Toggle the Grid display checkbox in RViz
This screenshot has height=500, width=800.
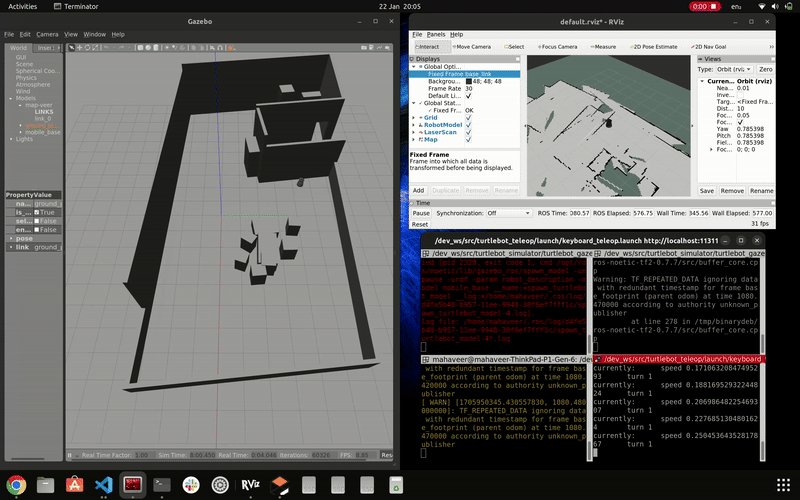[x=468, y=117]
